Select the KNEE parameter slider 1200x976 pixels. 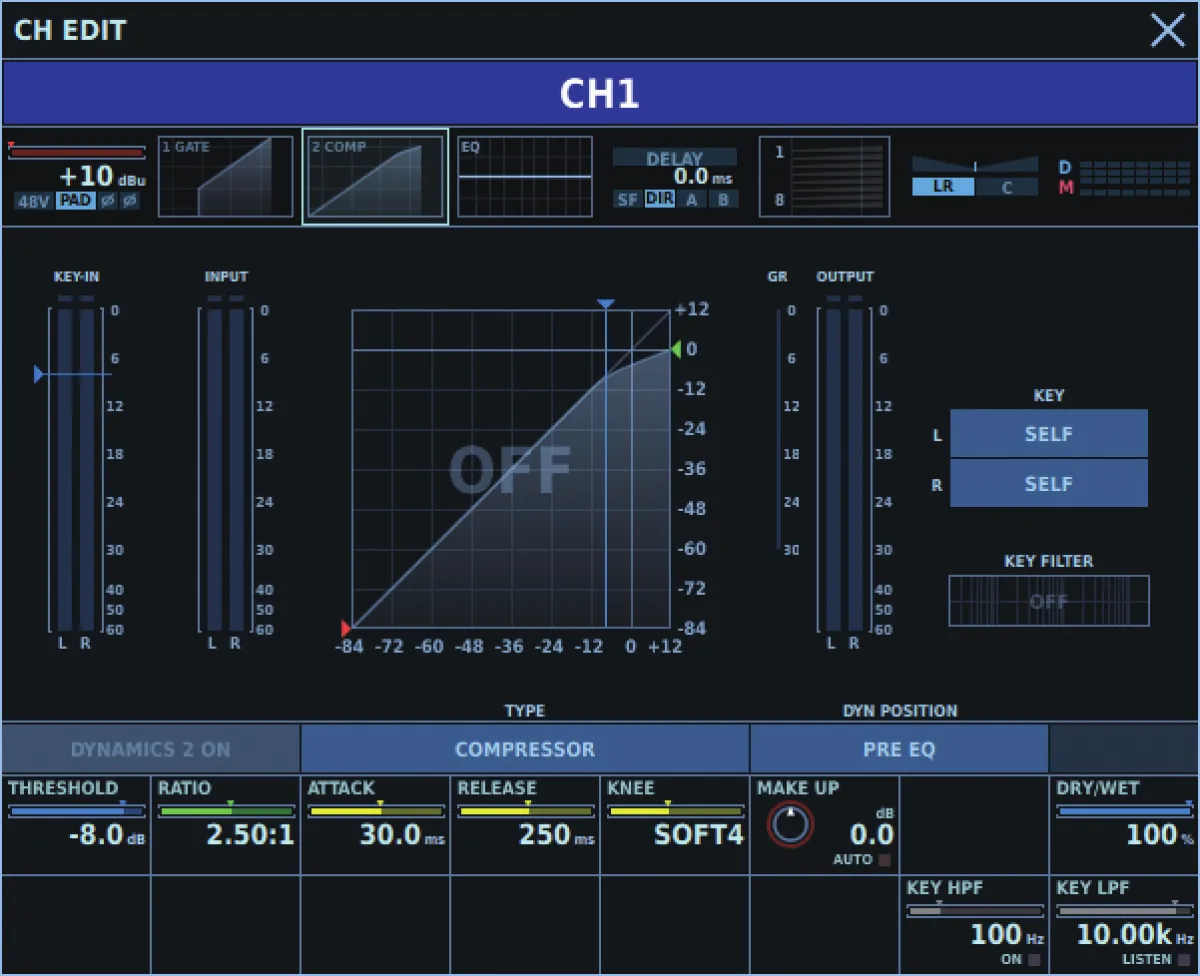click(x=676, y=811)
